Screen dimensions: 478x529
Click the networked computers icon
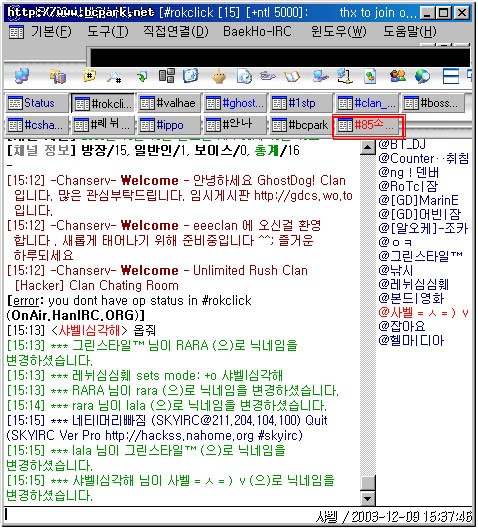click(345, 76)
